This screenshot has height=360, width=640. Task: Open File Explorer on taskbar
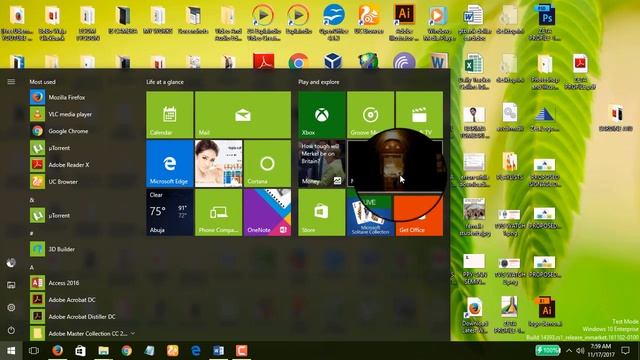(103, 351)
